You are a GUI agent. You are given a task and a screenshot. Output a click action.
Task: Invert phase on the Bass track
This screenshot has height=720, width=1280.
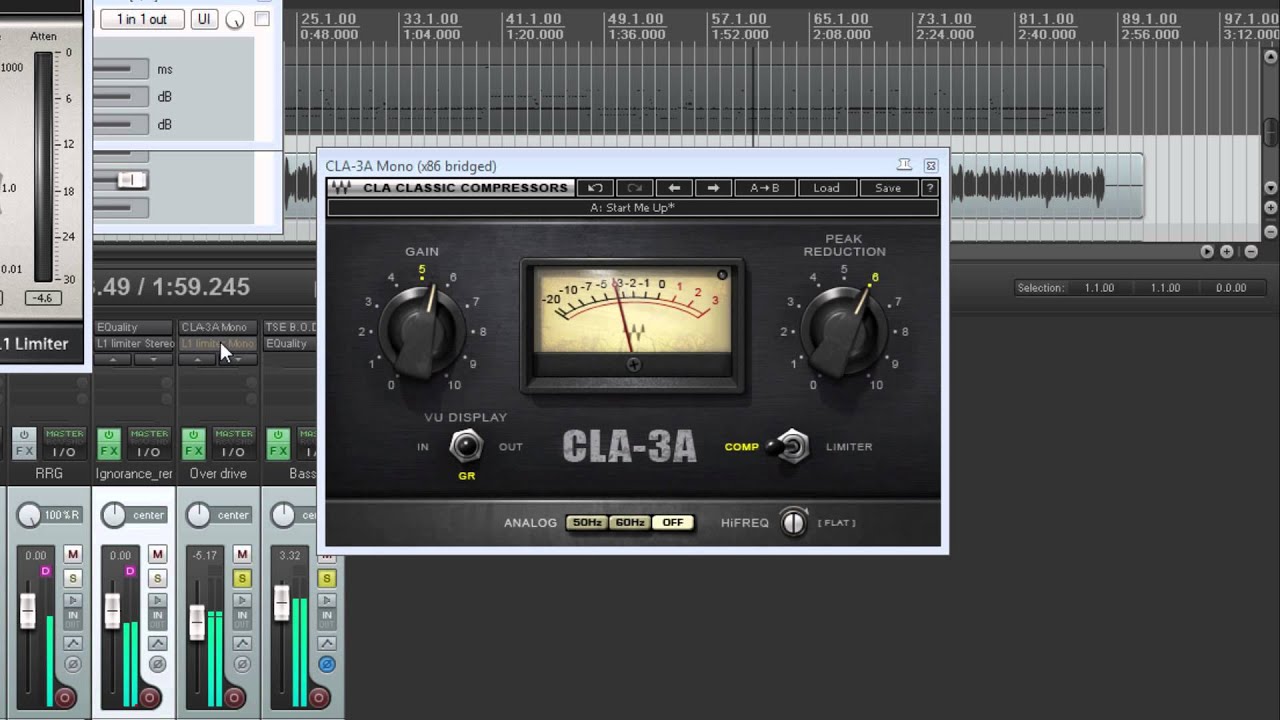point(327,664)
